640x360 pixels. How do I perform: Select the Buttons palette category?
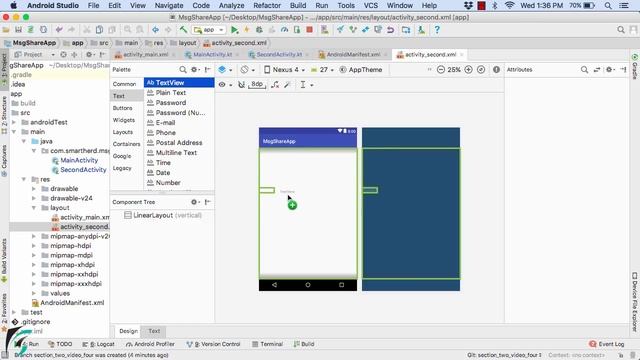pyautogui.click(x=122, y=108)
